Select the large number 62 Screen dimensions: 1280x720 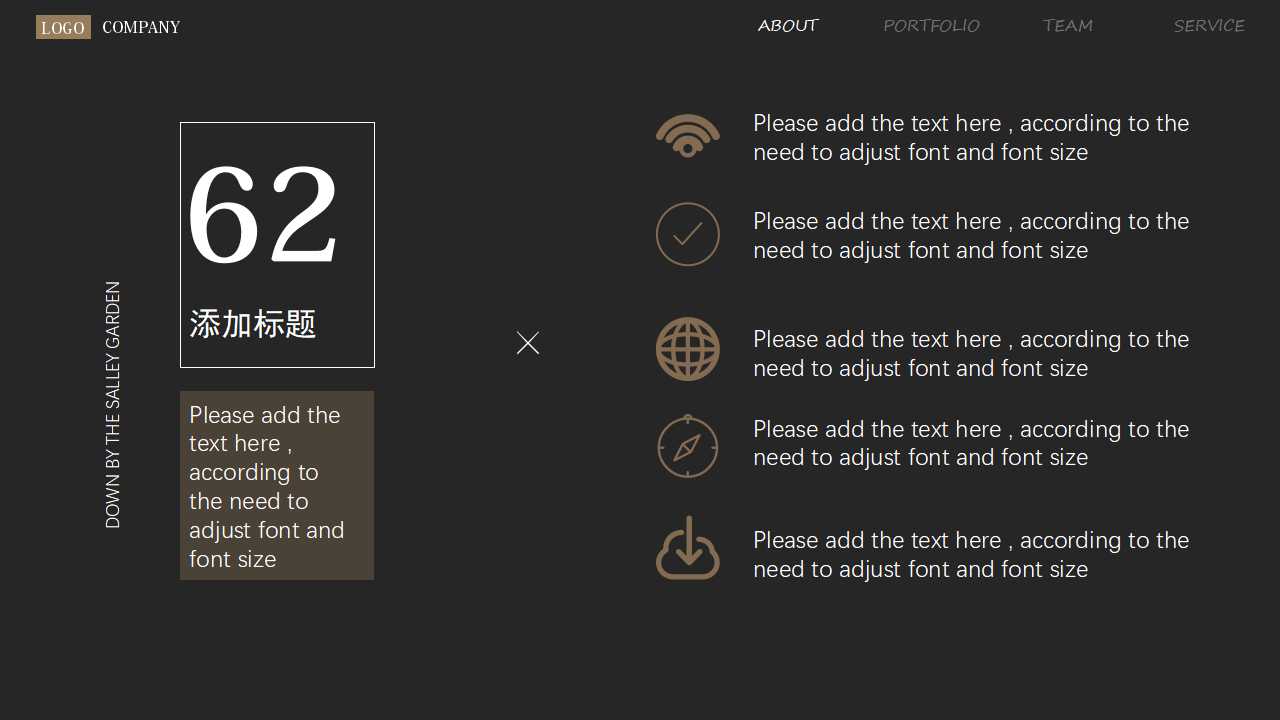(263, 216)
